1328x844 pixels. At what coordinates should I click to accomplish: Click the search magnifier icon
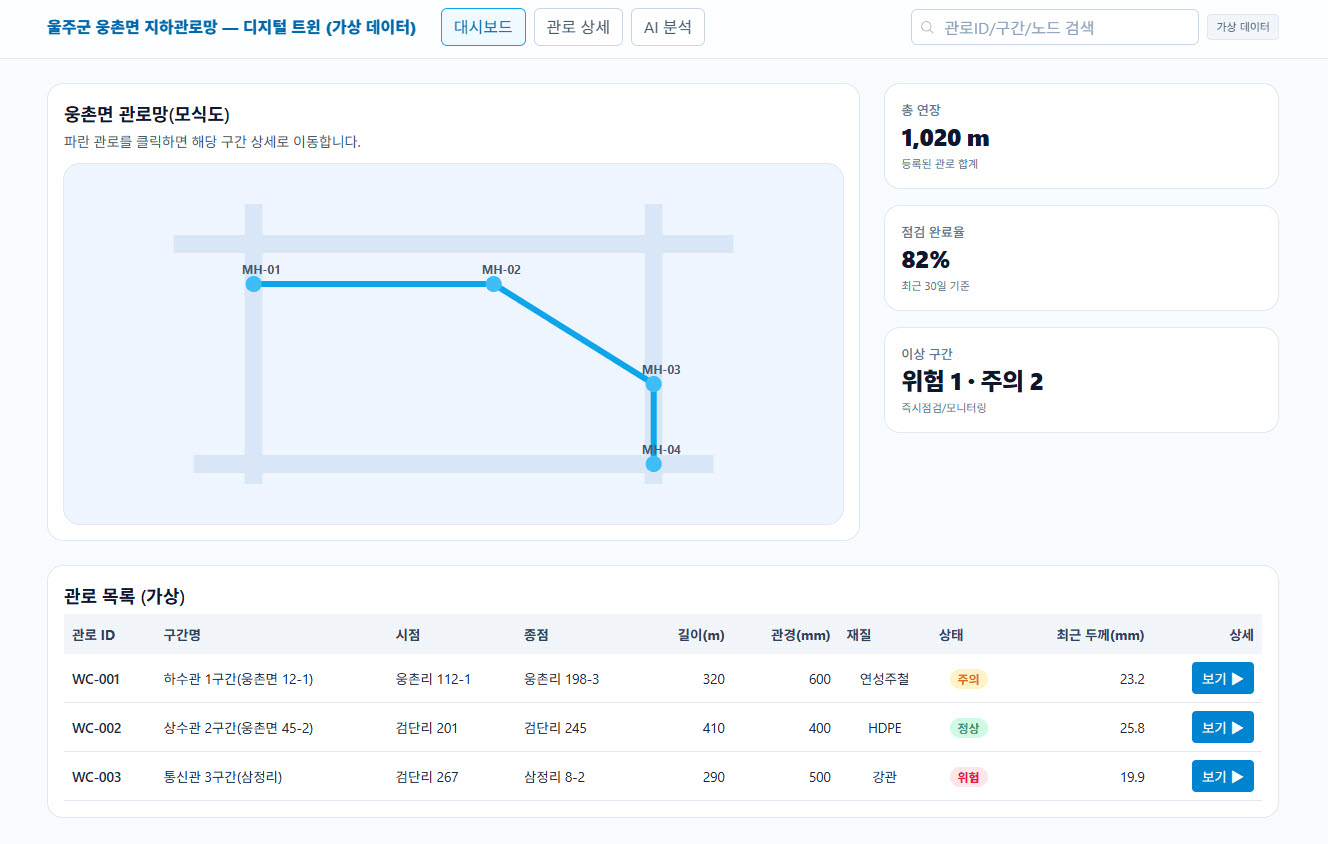pos(927,28)
